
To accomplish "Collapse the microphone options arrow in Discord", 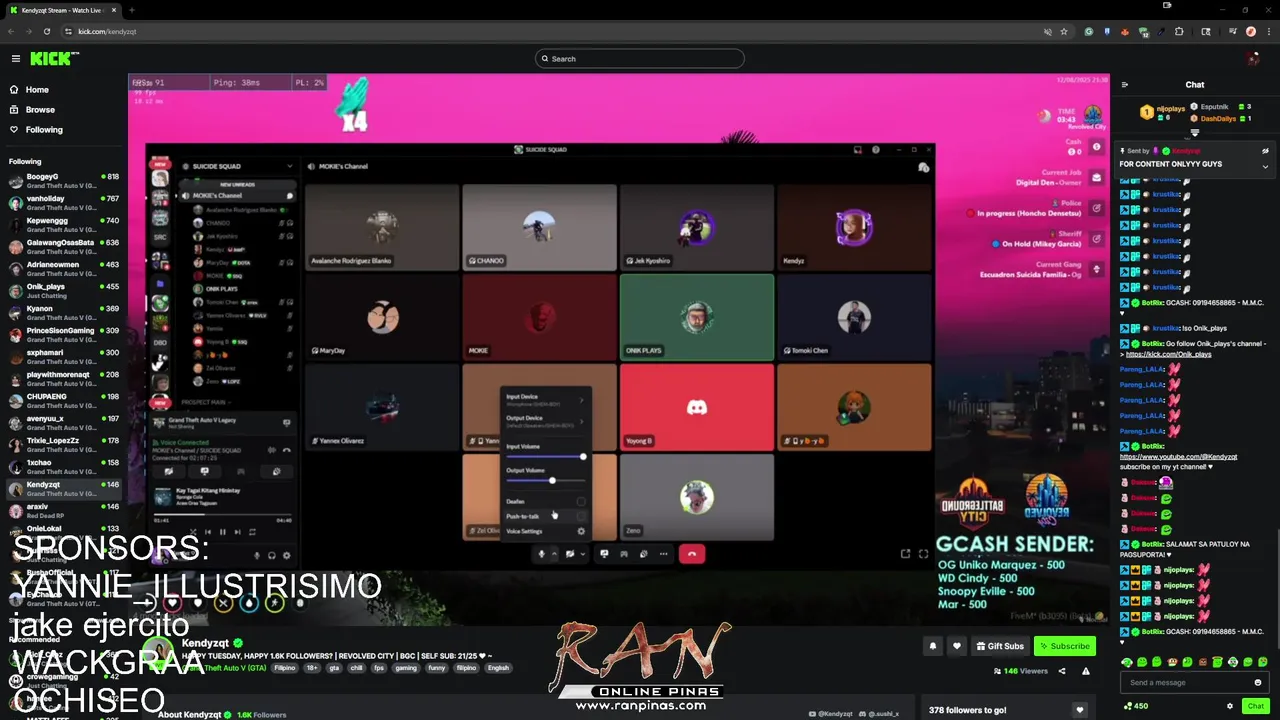I will tap(555, 554).
